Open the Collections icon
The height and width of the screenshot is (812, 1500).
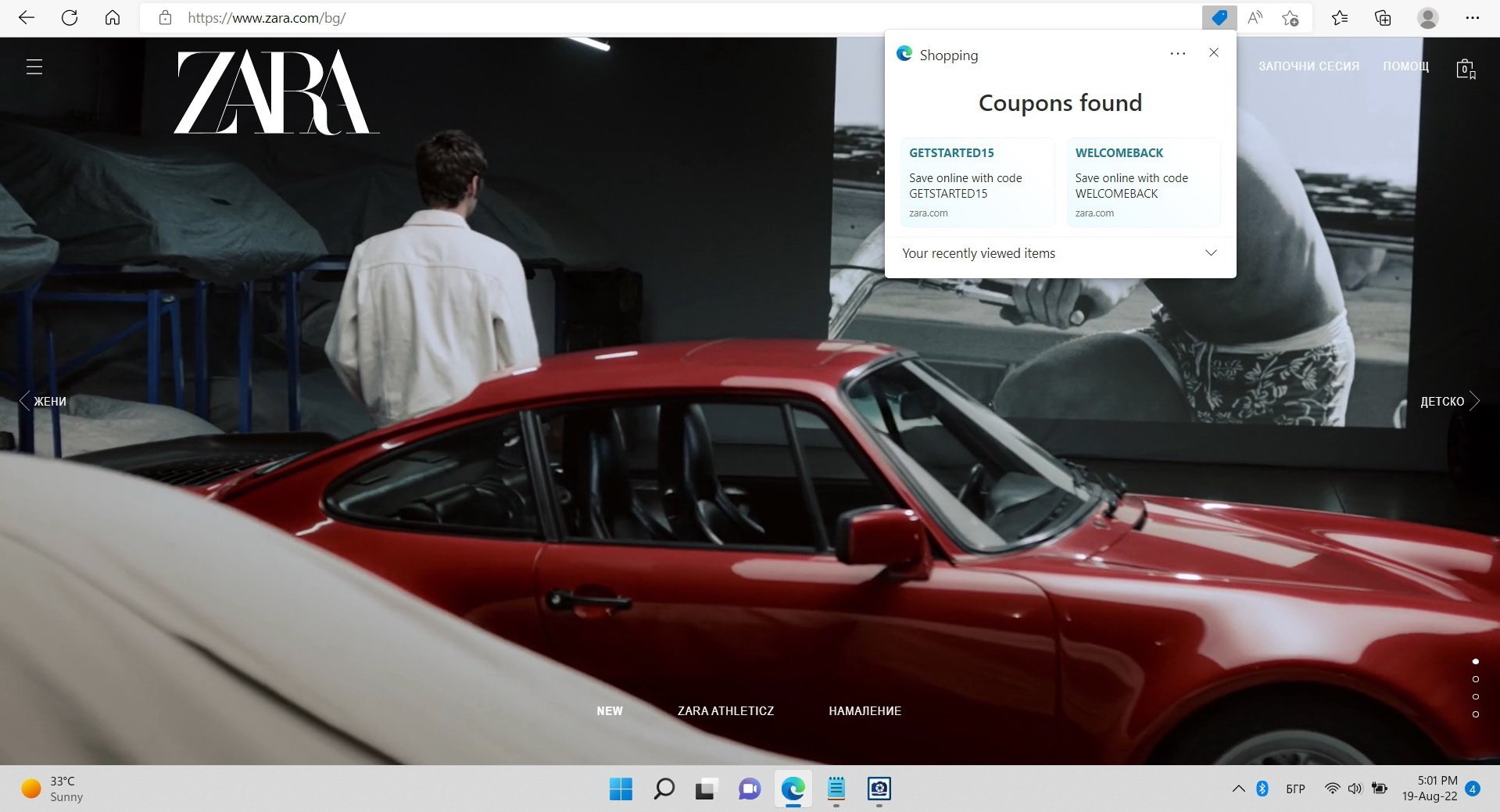point(1383,18)
